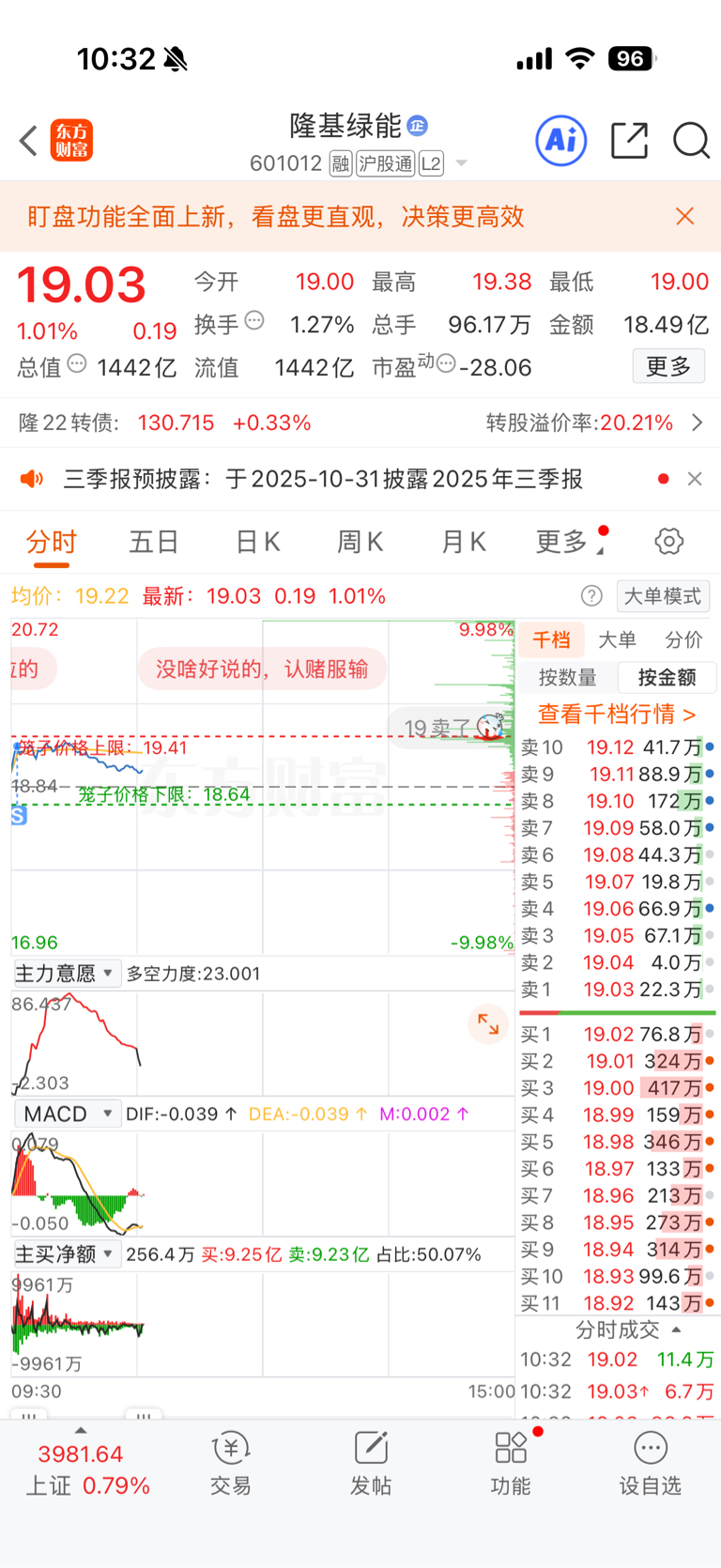Switch to the 五日 tab
The image size is (721, 1568).
pyautogui.click(x=154, y=542)
